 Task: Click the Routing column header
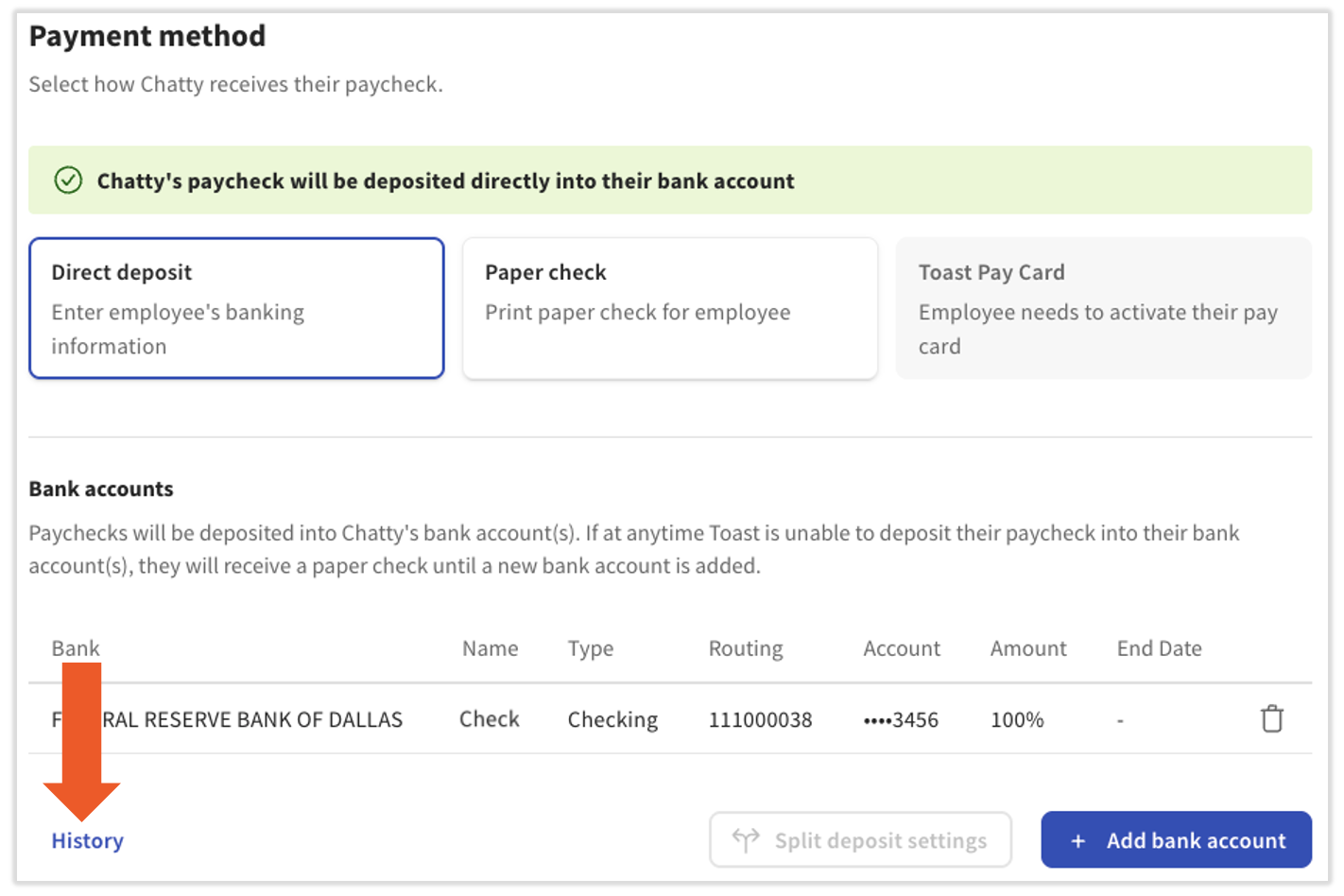coord(746,648)
